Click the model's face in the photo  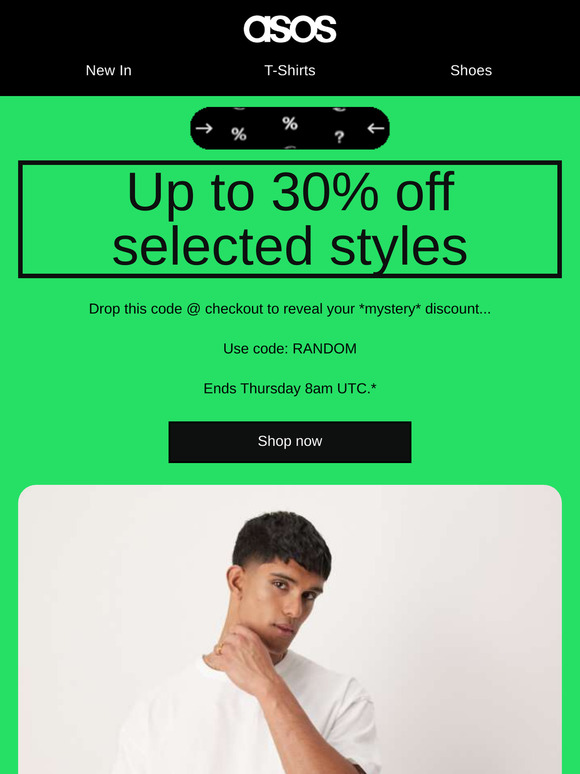tap(286, 597)
